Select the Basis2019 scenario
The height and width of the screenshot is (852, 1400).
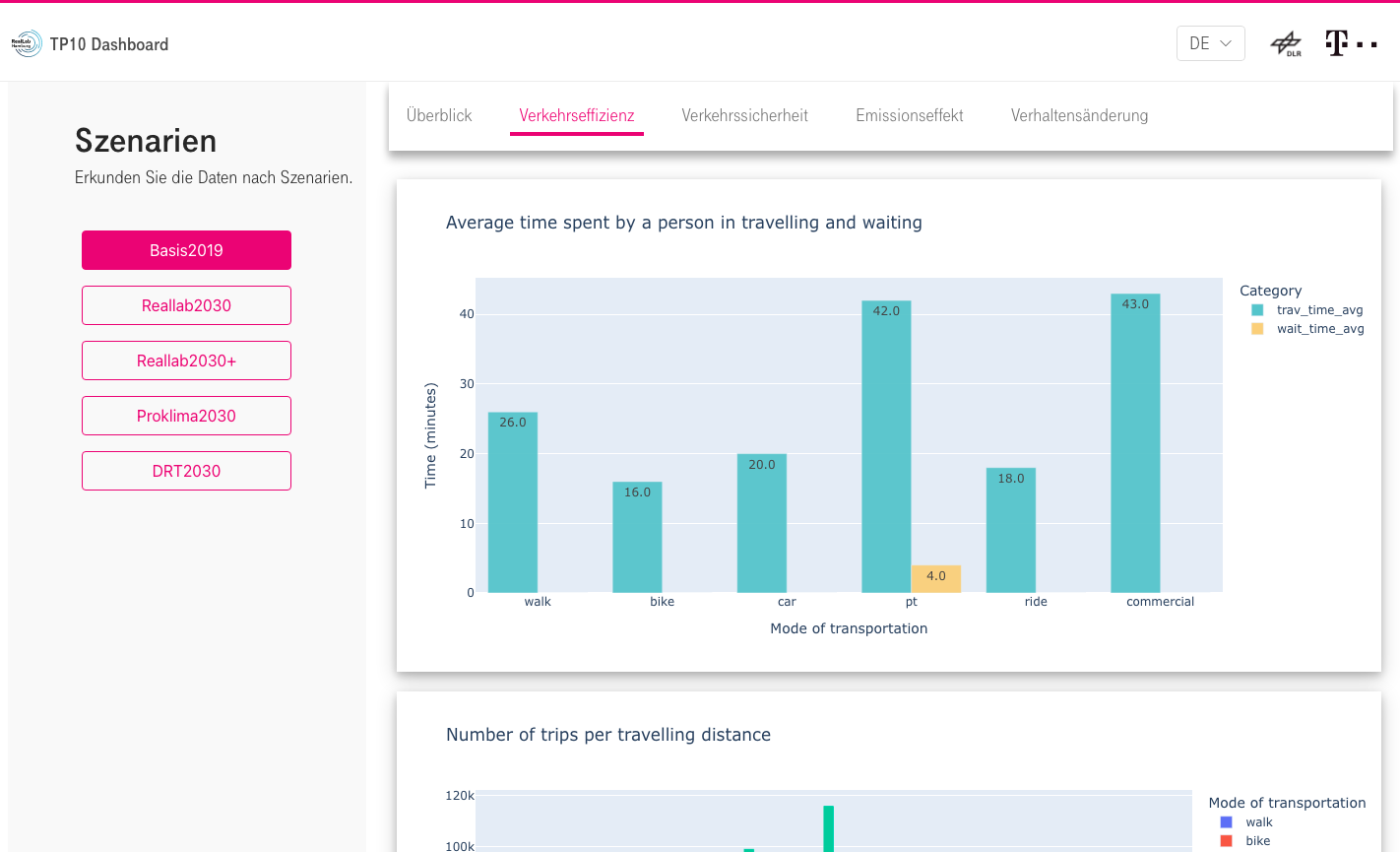(186, 250)
